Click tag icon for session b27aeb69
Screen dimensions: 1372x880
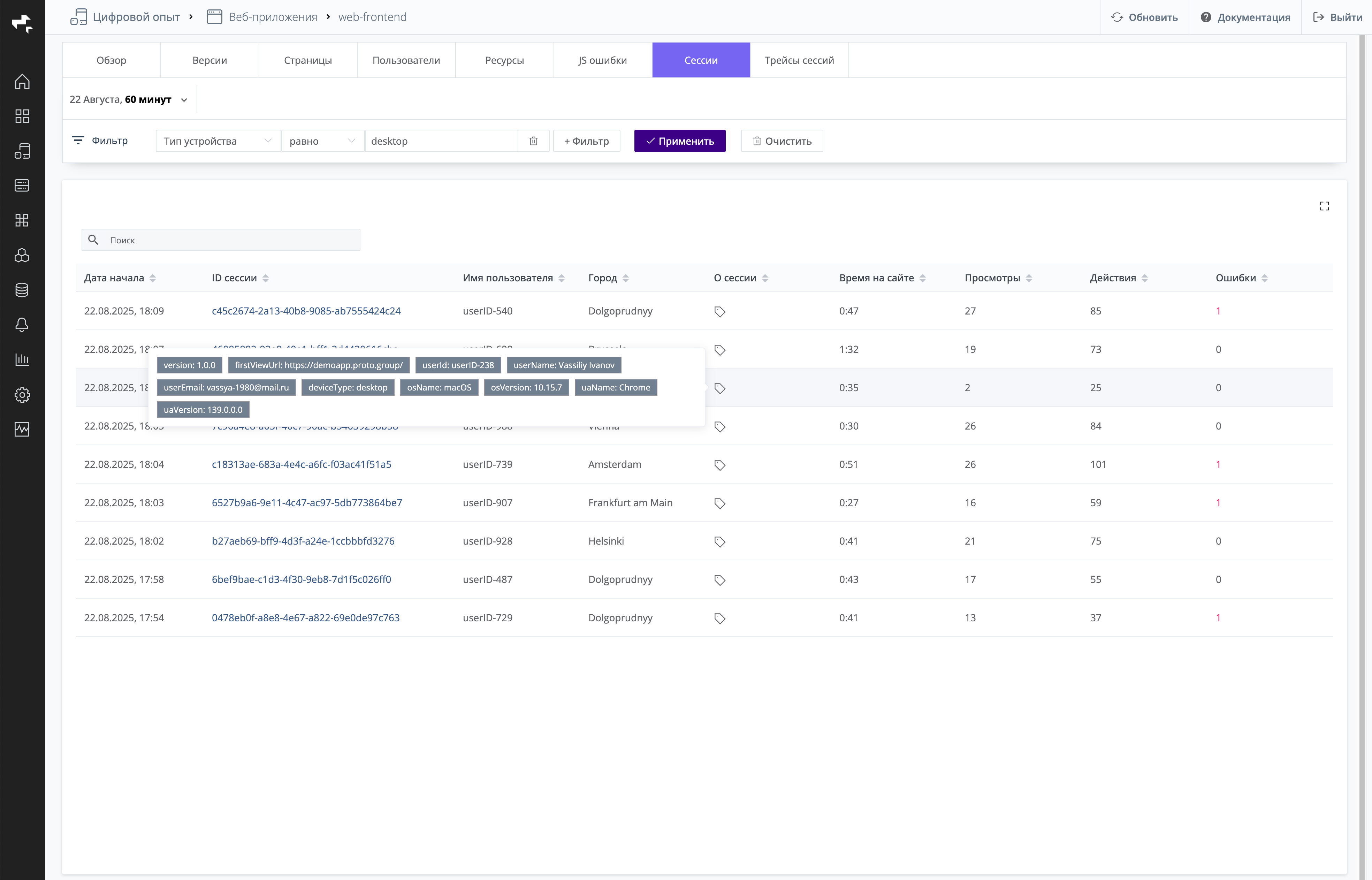[720, 542]
